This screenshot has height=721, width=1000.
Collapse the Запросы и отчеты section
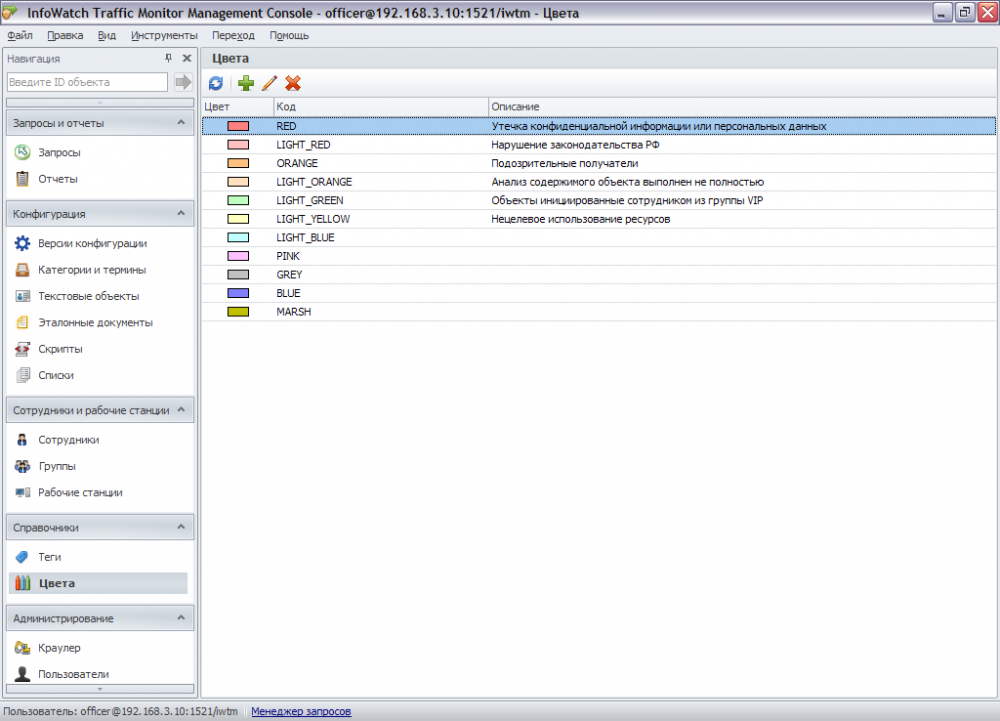181,122
